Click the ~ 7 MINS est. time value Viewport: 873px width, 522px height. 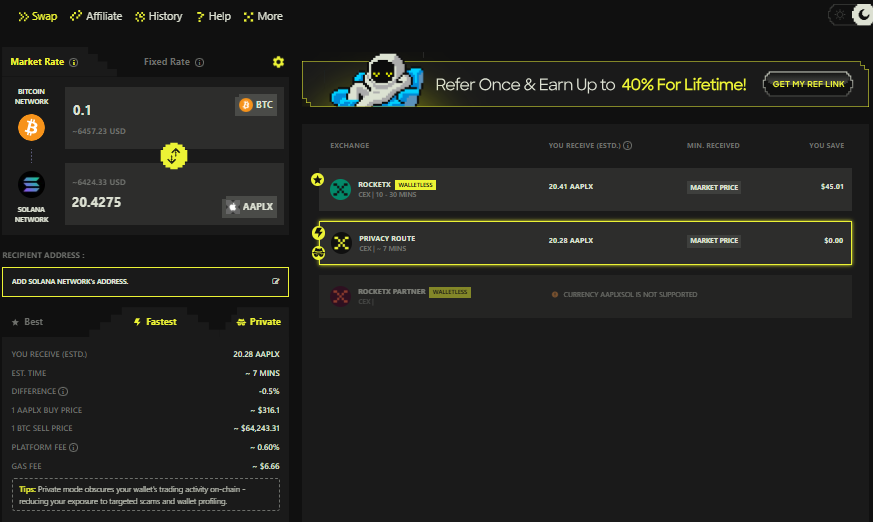pyautogui.click(x=263, y=373)
